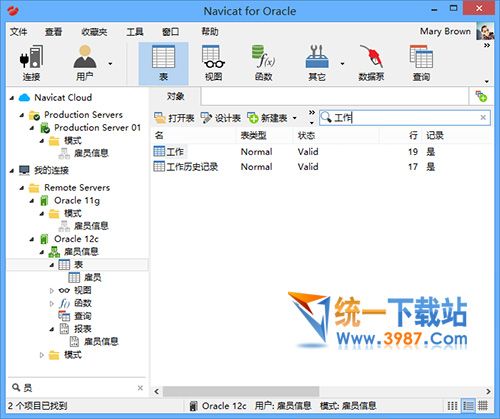Open the 视图 view toolbar icon
The height and width of the screenshot is (419, 500).
(213, 57)
